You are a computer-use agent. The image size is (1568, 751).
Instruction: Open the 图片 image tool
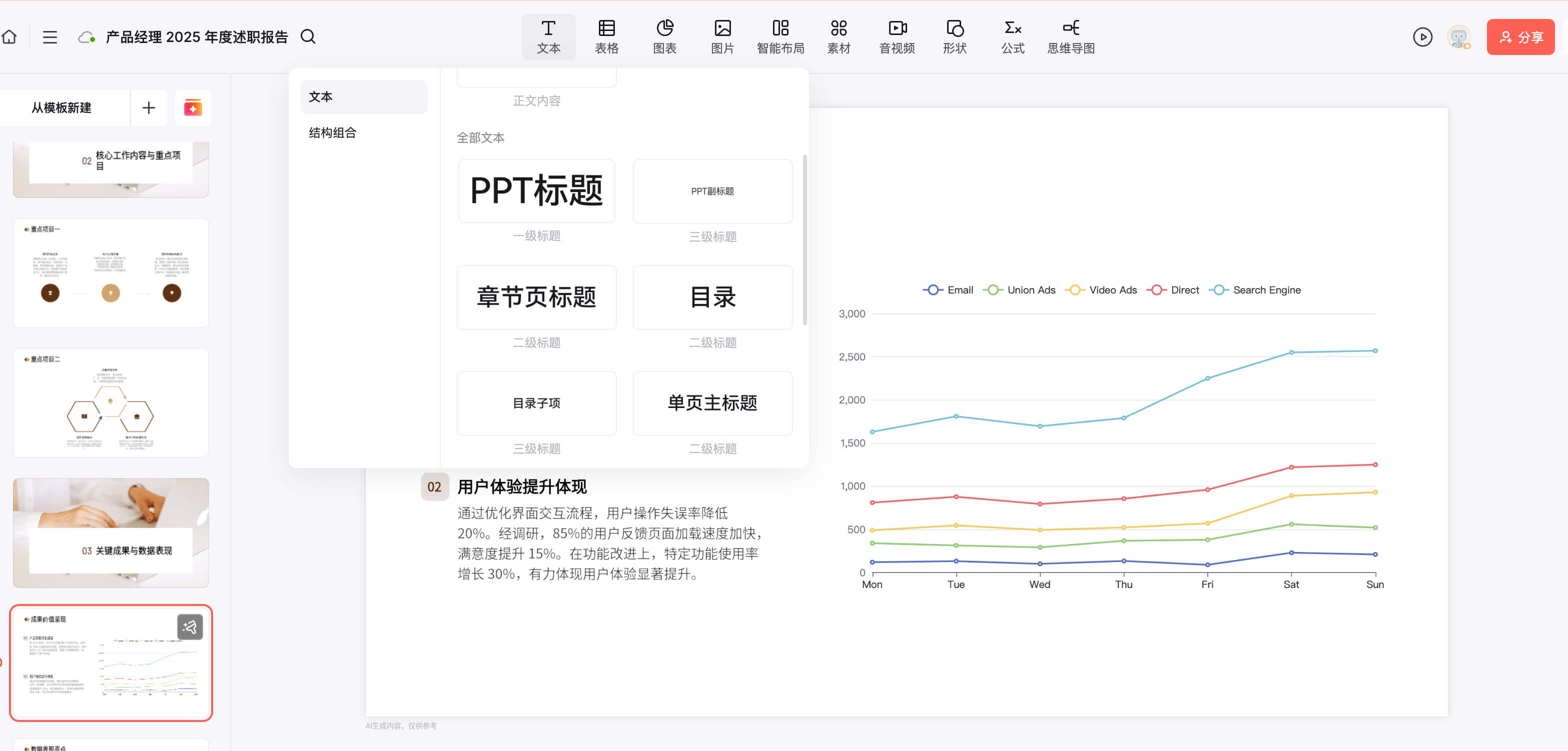[x=722, y=37]
